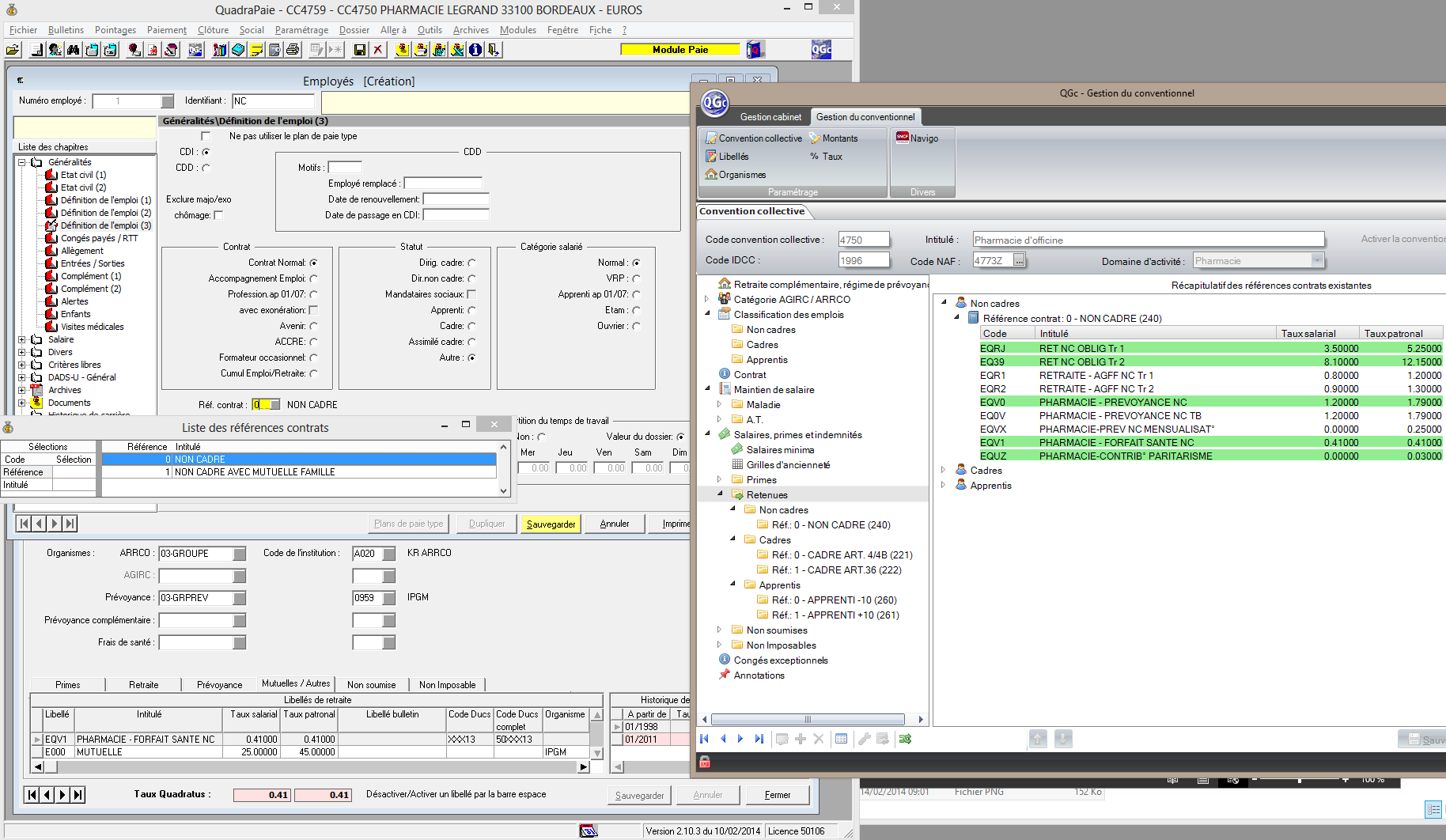This screenshot has height=840, width=1446.
Task: Select 'Dirig. cadre' statut radio button
Action: point(471,263)
